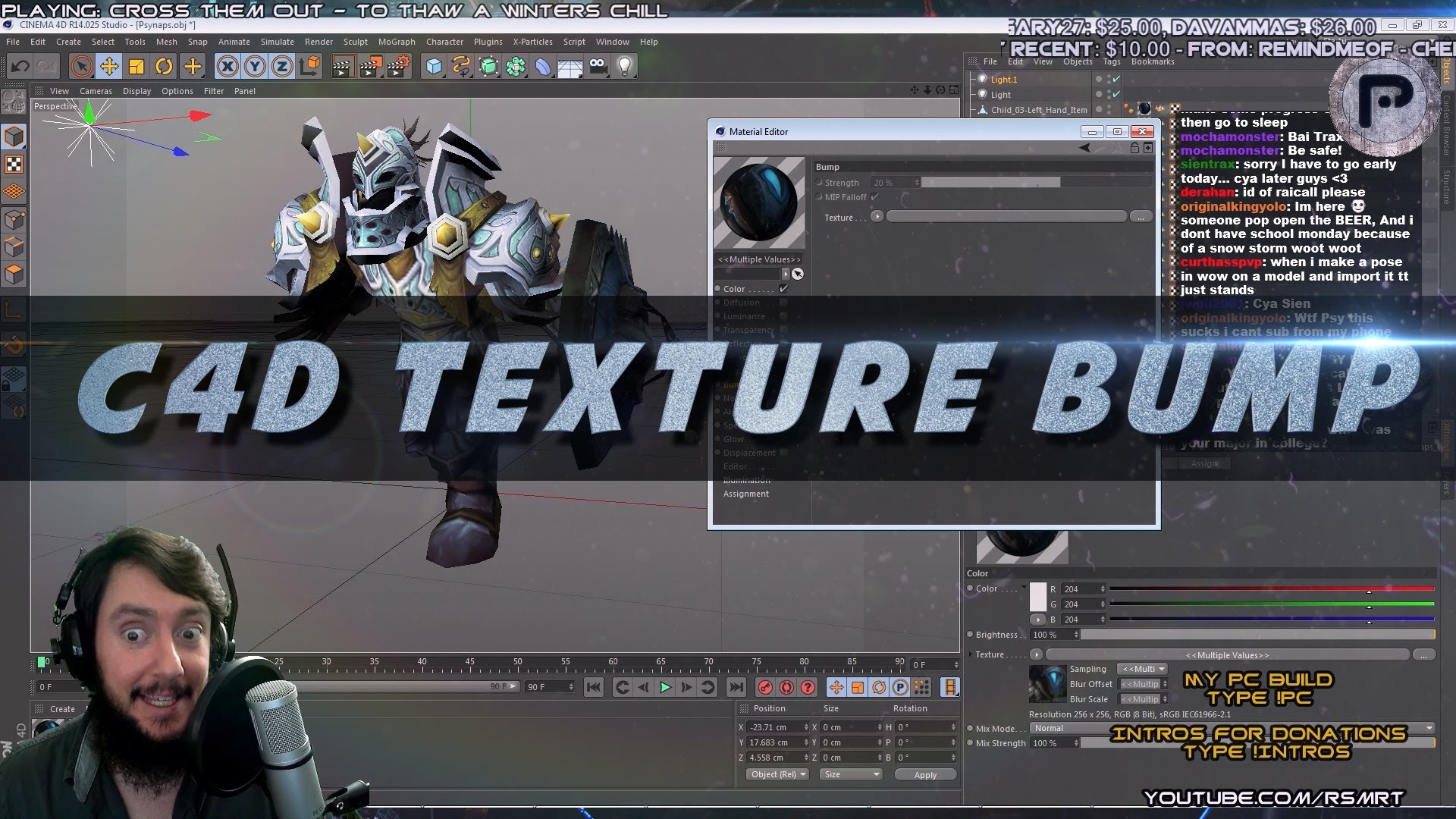Toggle Light.1 enabled checkmark
Viewport: 1456px width, 819px height.
pos(1116,79)
